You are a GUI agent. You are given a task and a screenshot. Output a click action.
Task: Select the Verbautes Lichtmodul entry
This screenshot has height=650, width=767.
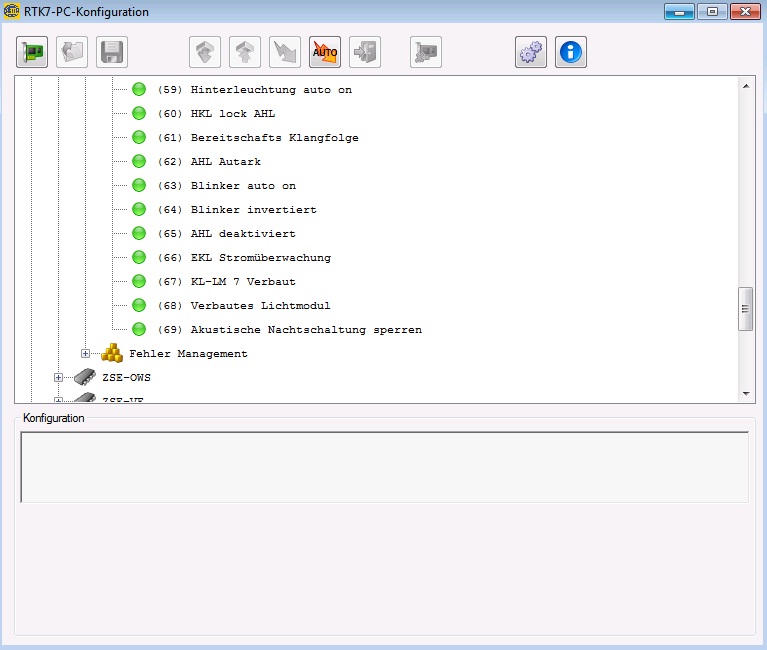260,306
